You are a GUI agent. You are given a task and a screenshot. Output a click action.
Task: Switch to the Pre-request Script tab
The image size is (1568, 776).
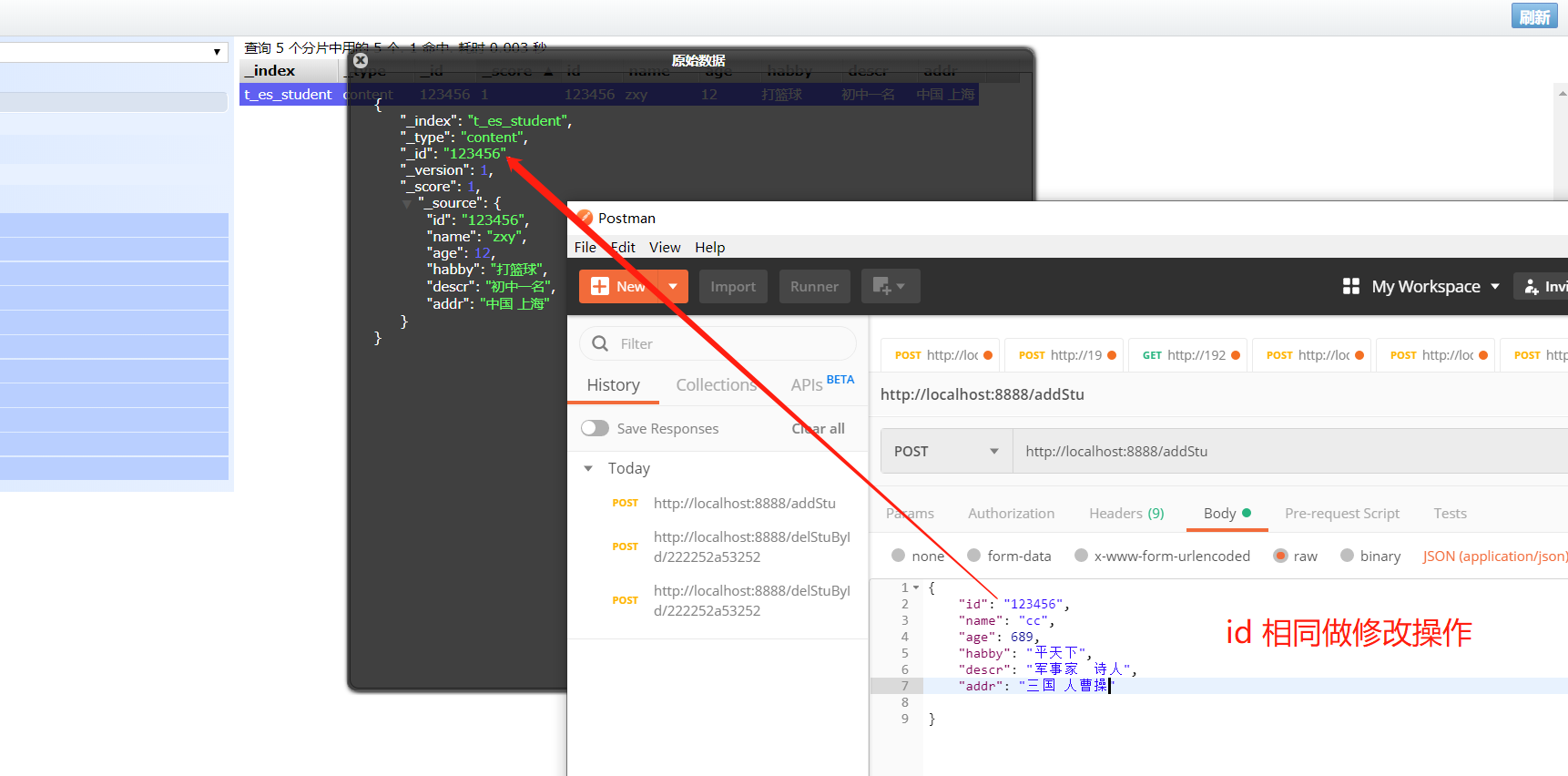(x=1341, y=514)
